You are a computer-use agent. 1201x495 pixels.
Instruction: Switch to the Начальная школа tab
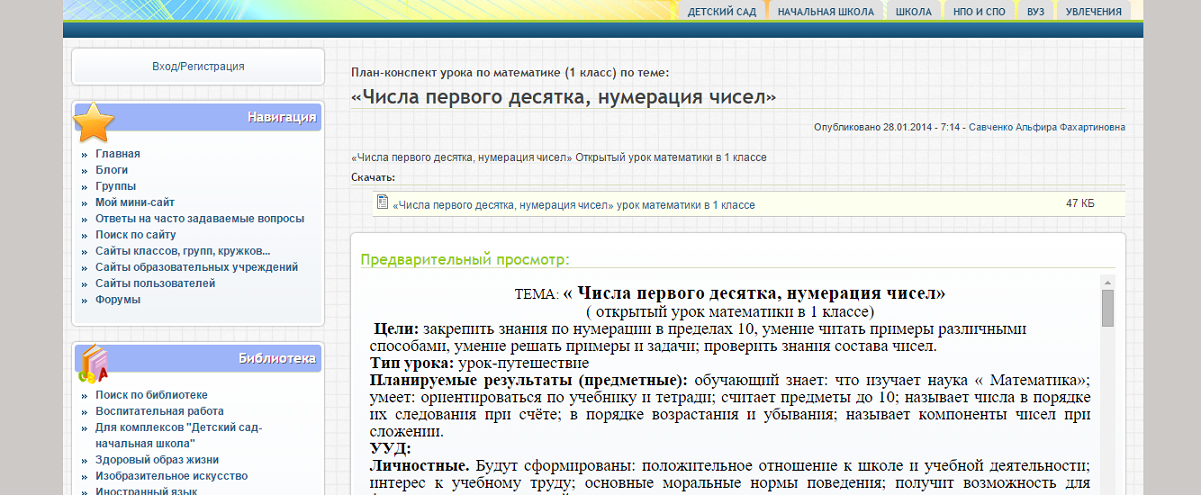pos(825,12)
